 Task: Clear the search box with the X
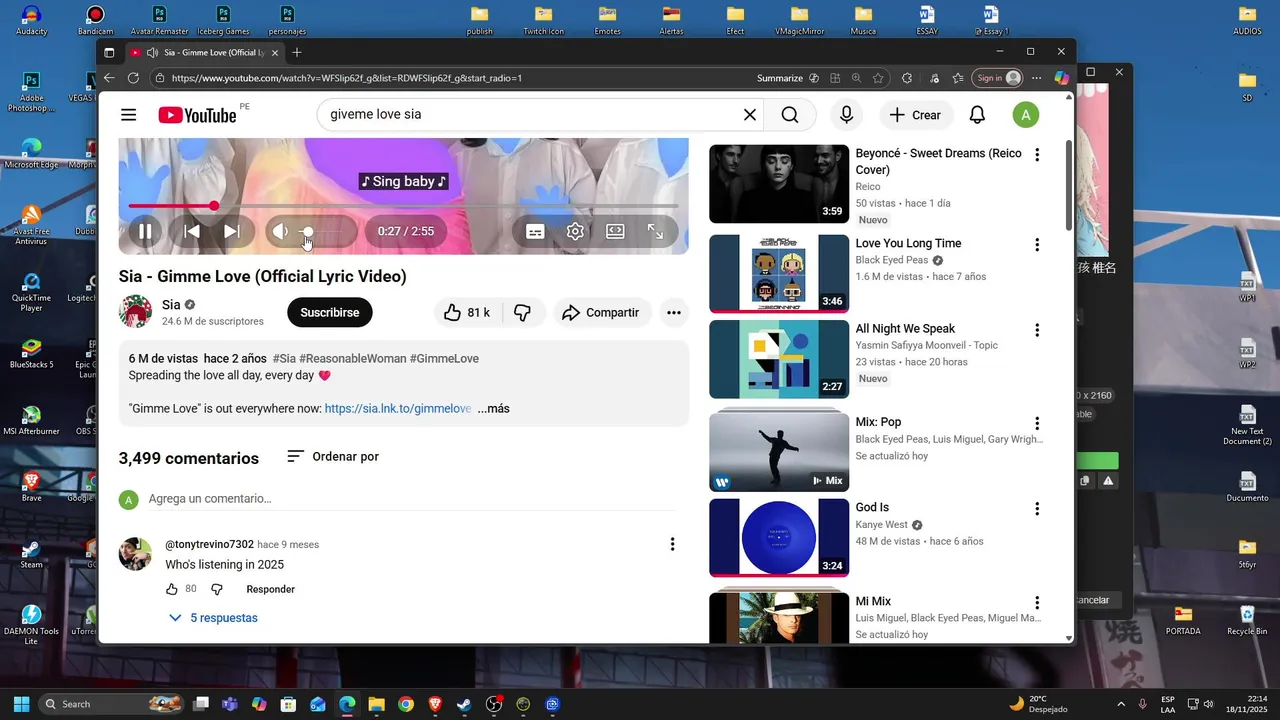[749, 115]
